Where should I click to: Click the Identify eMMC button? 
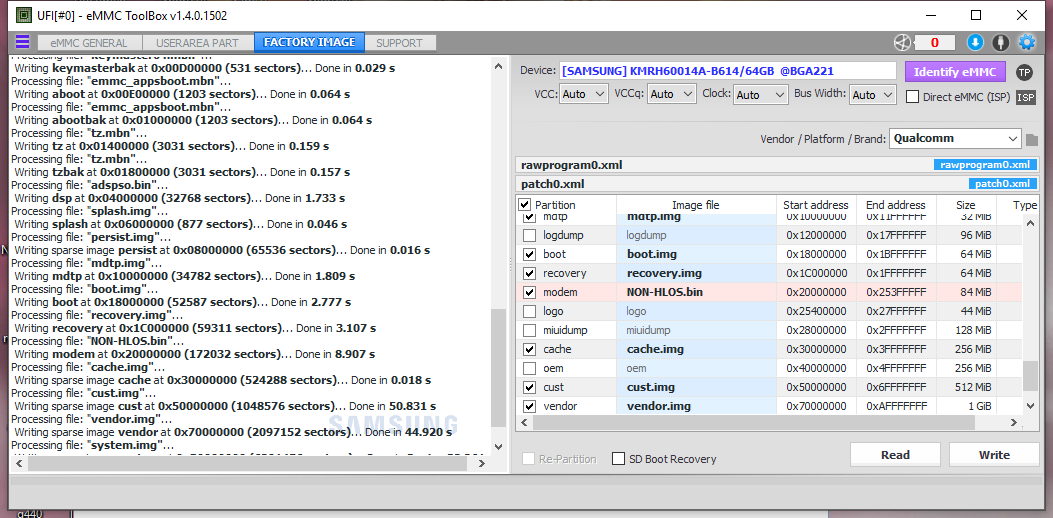[x=955, y=72]
